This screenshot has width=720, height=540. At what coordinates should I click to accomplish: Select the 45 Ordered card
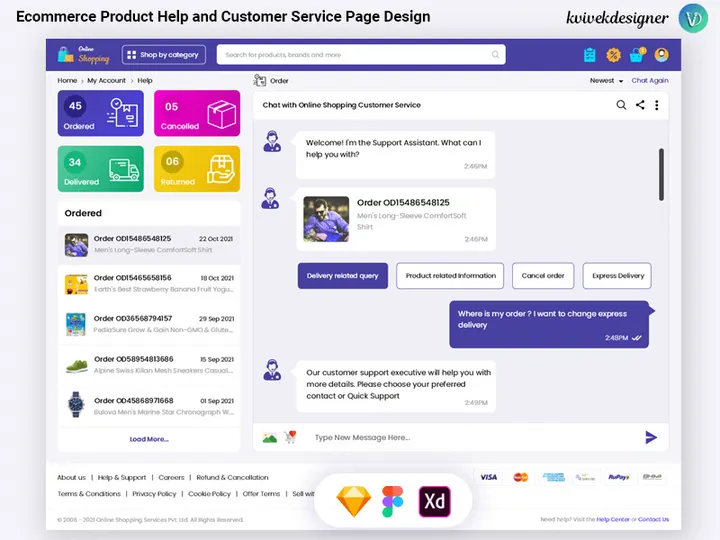click(x=101, y=113)
